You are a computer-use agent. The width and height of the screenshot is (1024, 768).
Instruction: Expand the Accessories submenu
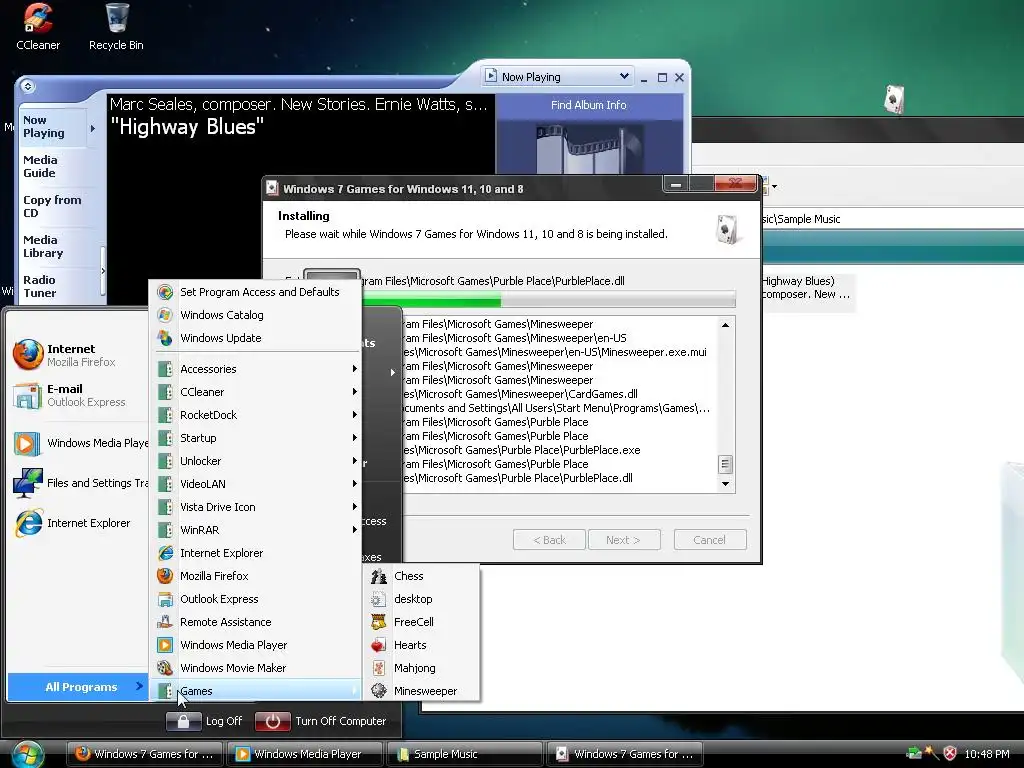coord(257,369)
